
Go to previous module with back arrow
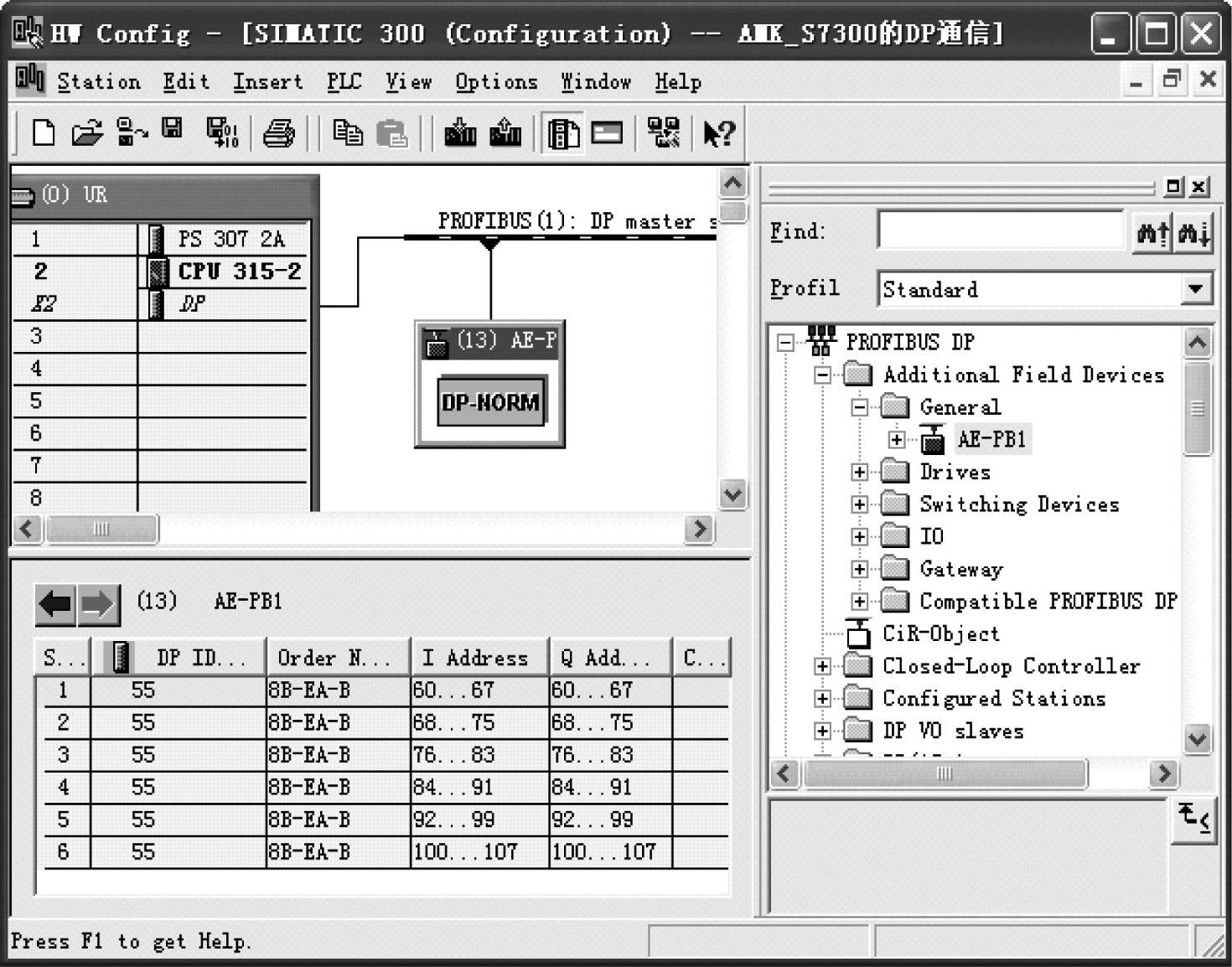tap(55, 604)
